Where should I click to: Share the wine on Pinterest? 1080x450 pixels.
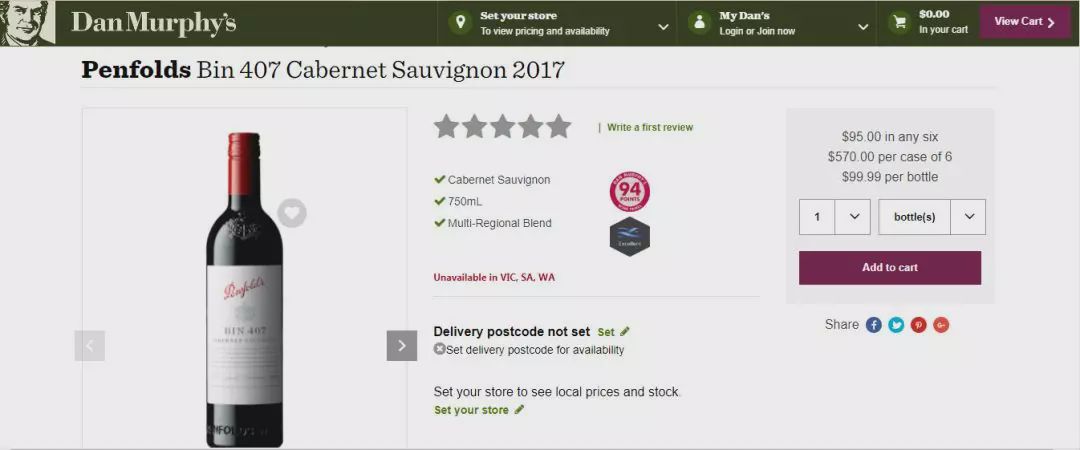point(919,325)
